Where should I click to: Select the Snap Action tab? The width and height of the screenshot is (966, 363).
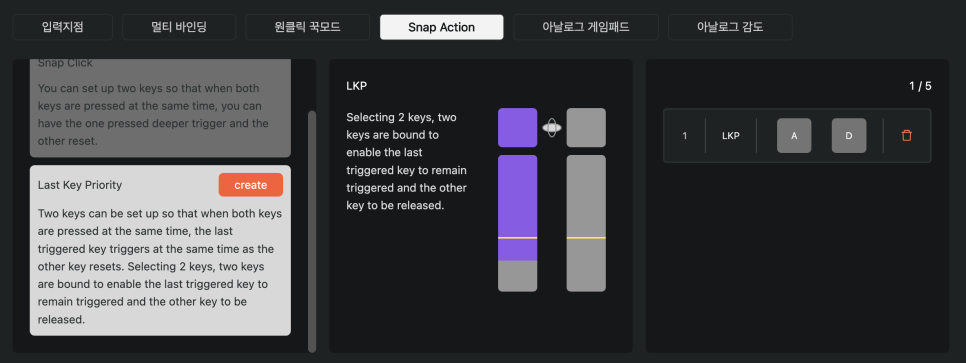(442, 27)
